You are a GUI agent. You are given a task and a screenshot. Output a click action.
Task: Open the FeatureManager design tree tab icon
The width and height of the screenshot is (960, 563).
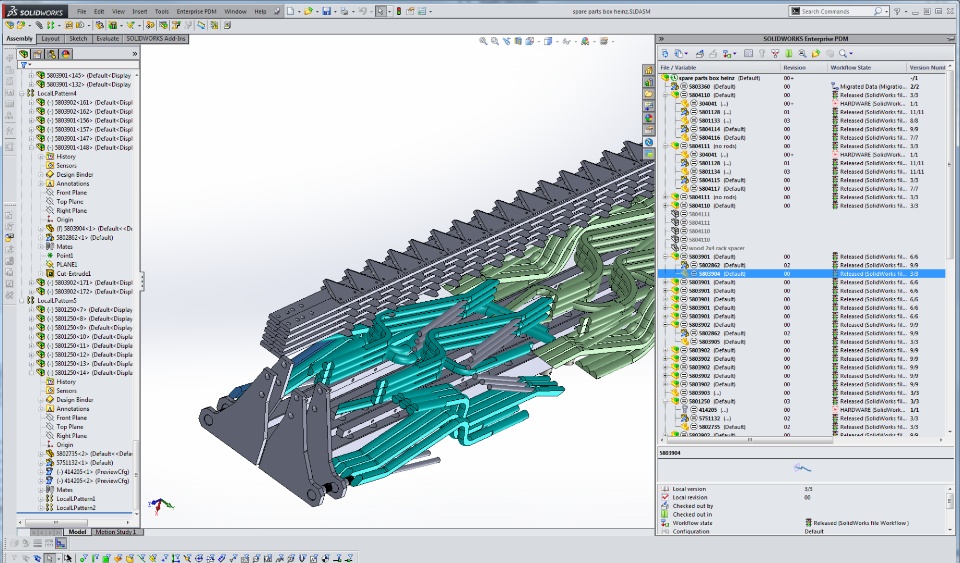click(24, 54)
